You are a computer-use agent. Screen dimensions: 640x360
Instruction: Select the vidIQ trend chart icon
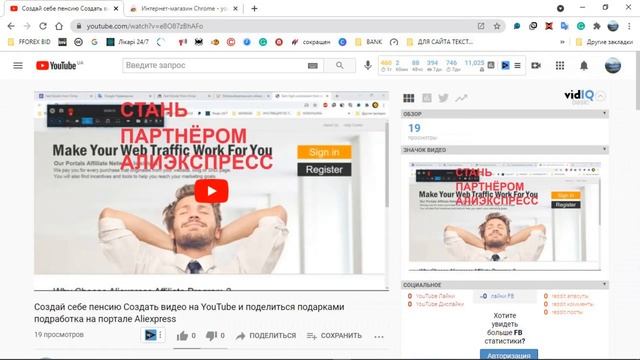tap(462, 98)
